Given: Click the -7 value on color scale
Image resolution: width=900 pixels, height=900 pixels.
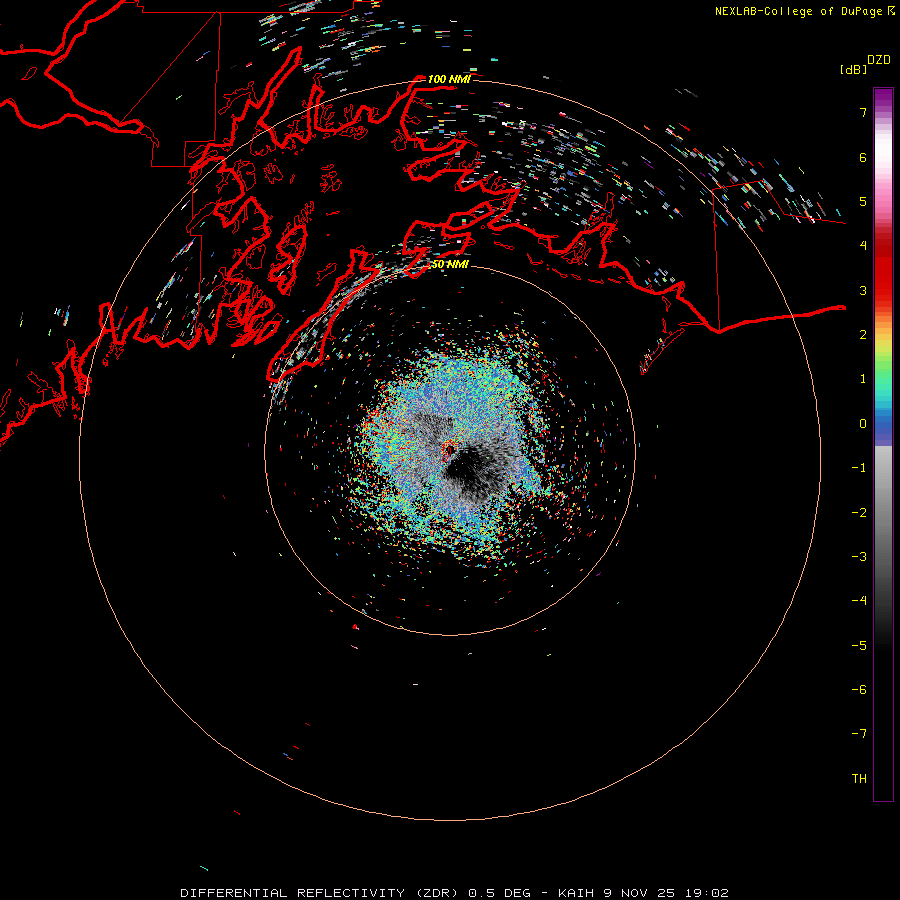Looking at the screenshot, I should [859, 734].
